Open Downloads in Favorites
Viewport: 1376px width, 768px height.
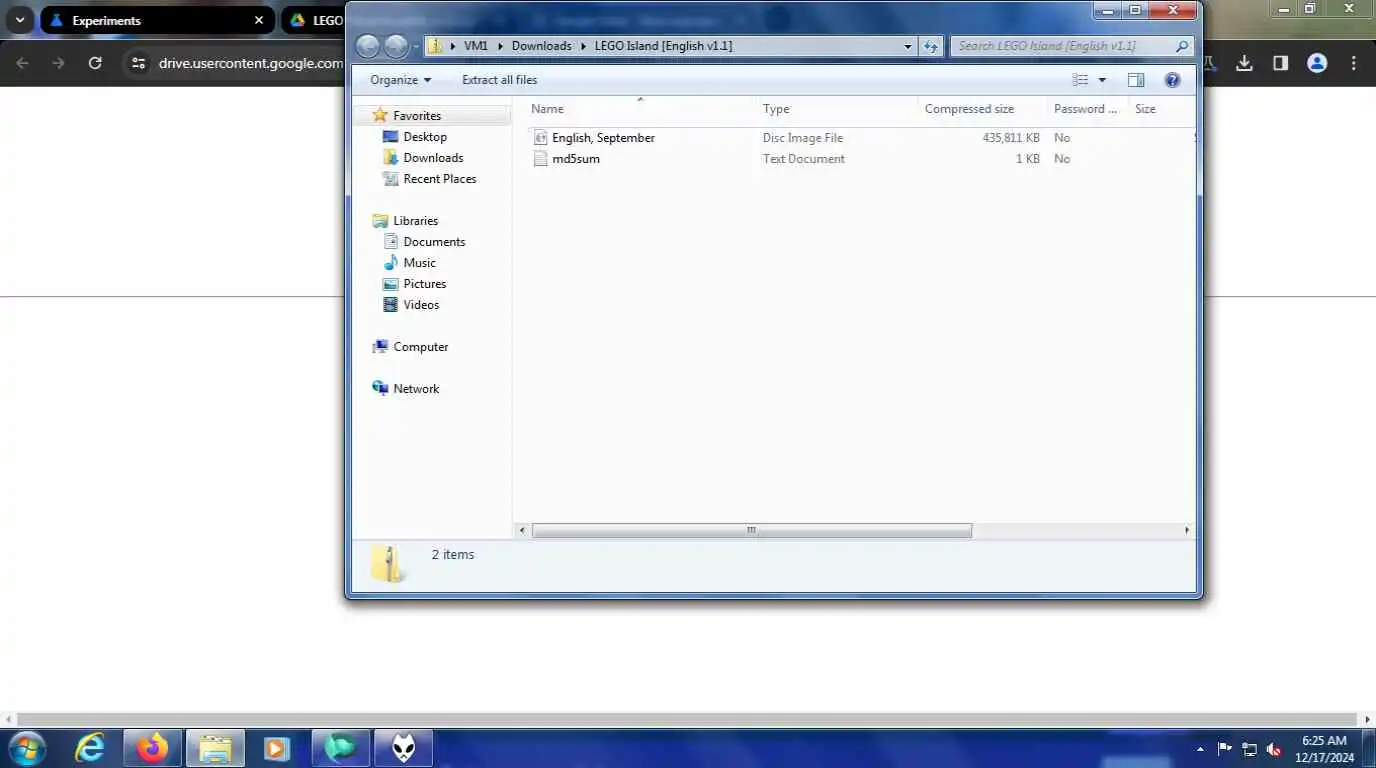[433, 158]
